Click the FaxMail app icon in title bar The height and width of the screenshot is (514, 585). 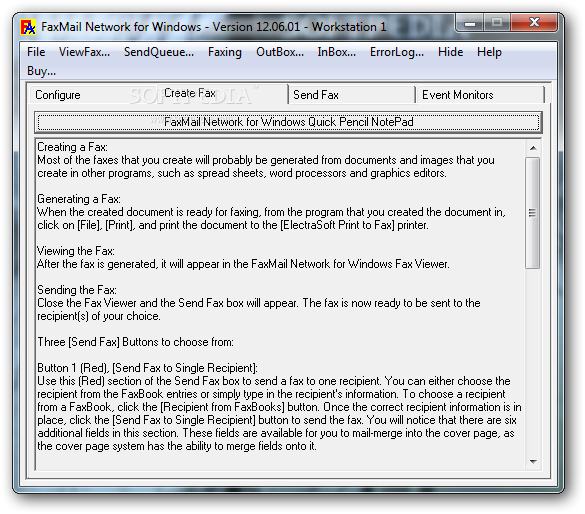pos(28,27)
